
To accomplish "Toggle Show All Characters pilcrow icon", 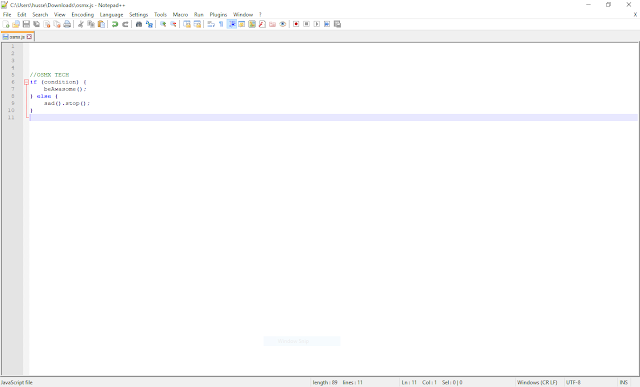I will point(221,24).
